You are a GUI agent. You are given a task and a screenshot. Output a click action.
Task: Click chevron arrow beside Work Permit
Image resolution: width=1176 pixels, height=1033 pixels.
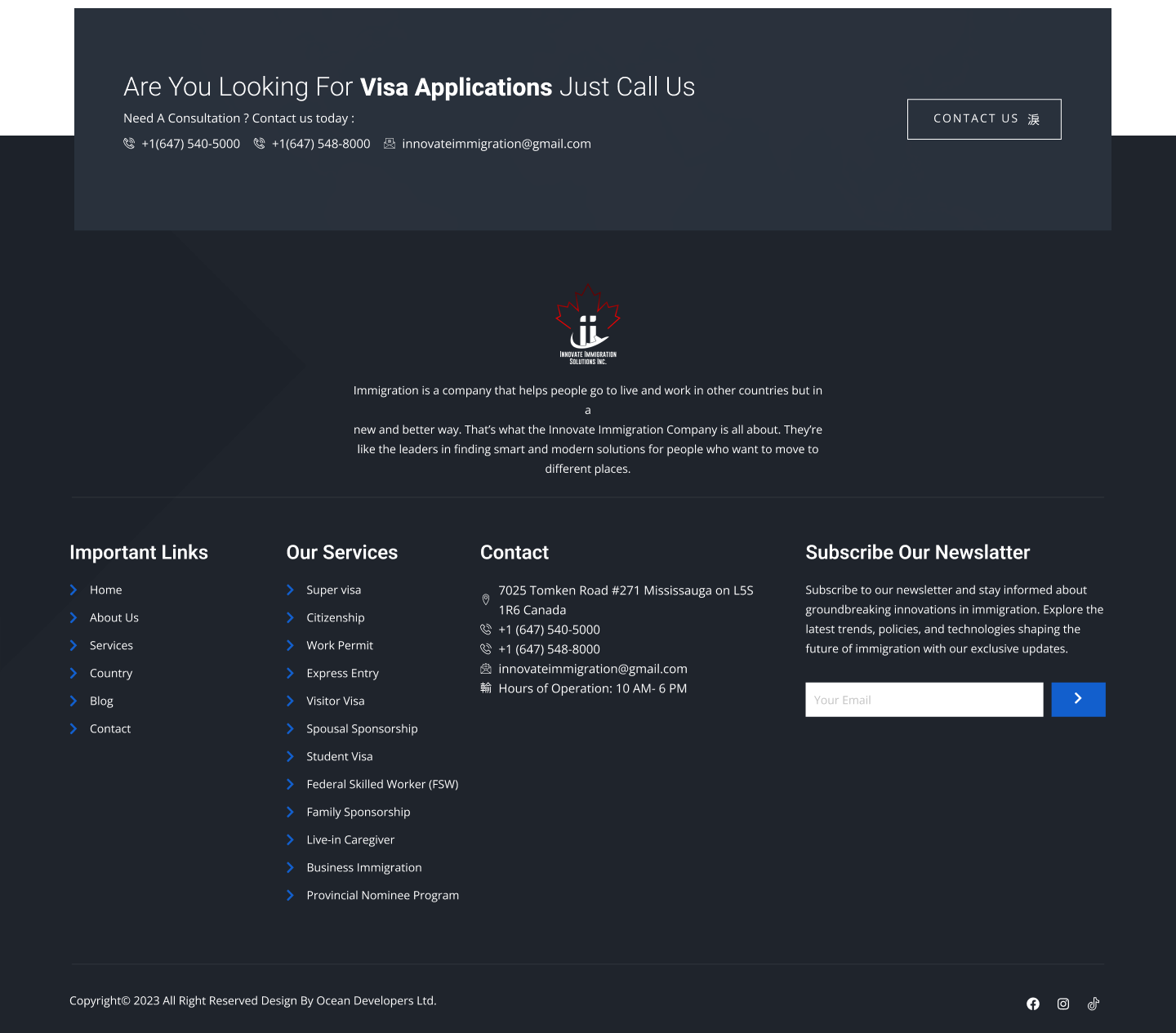[290, 645]
